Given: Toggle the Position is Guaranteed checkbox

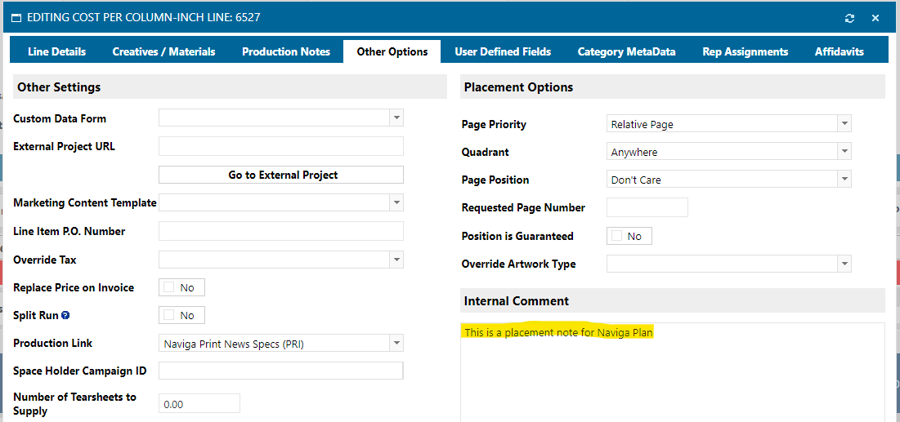Looking at the screenshot, I should coord(618,236).
